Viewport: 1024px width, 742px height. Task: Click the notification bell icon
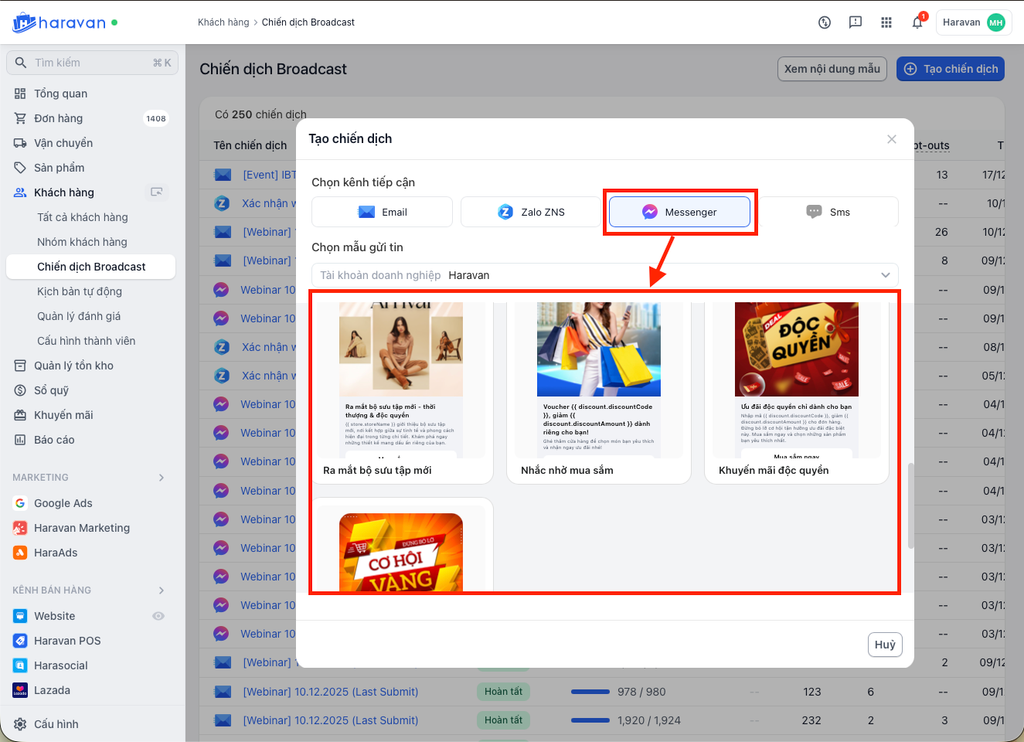pyautogui.click(x=917, y=23)
